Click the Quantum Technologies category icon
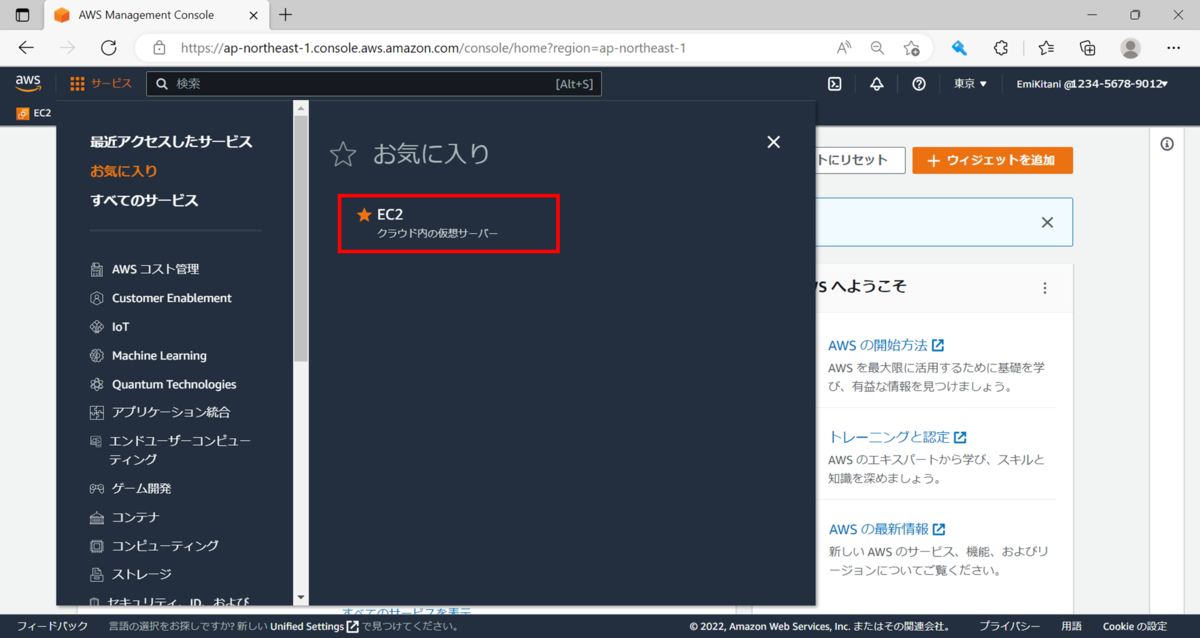This screenshot has height=638, width=1200. 97,384
